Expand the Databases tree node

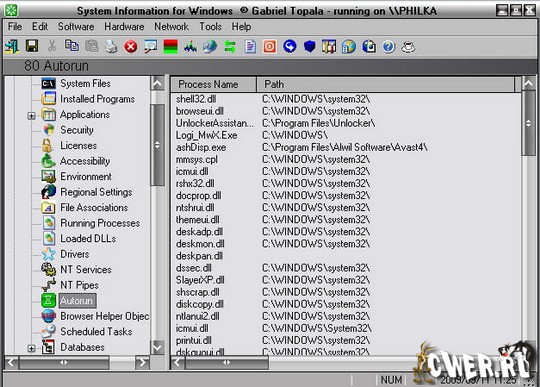pos(31,348)
